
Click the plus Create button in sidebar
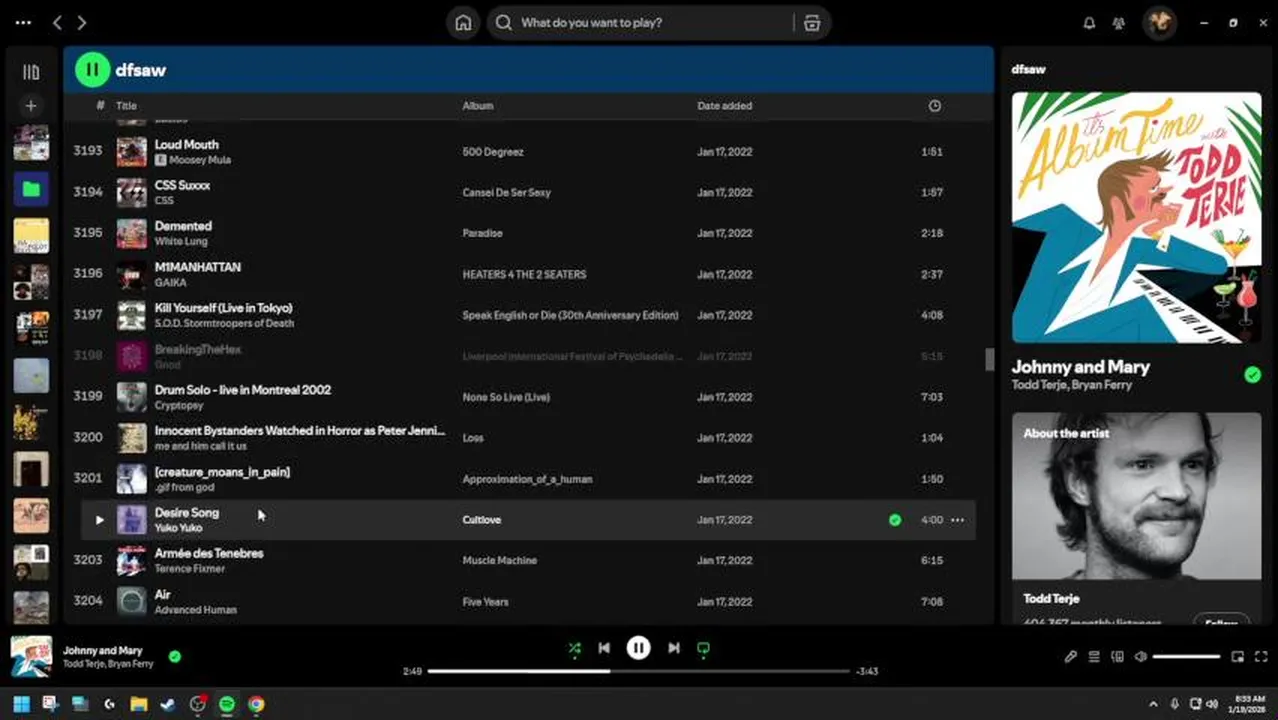tap(31, 105)
